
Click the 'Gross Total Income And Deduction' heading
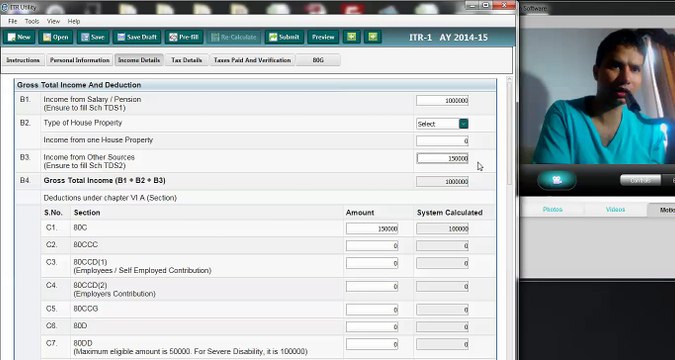(79, 85)
